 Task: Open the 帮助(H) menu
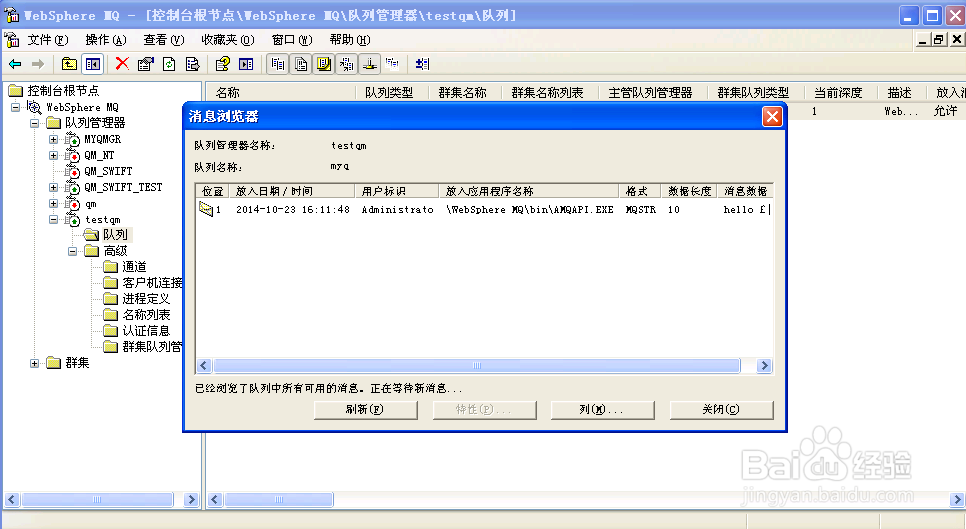pyautogui.click(x=349, y=40)
